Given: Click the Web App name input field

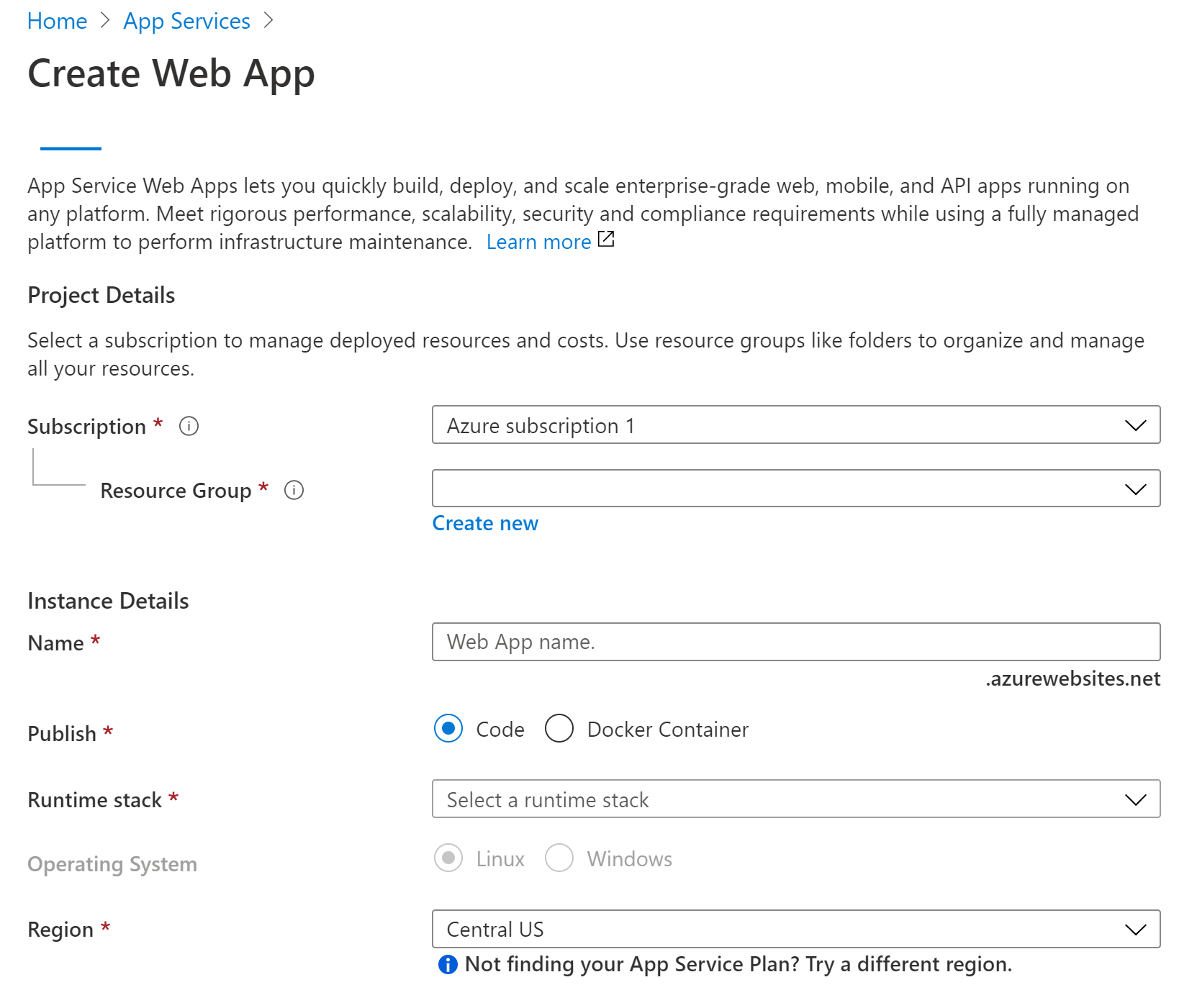Looking at the screenshot, I should coord(796,642).
